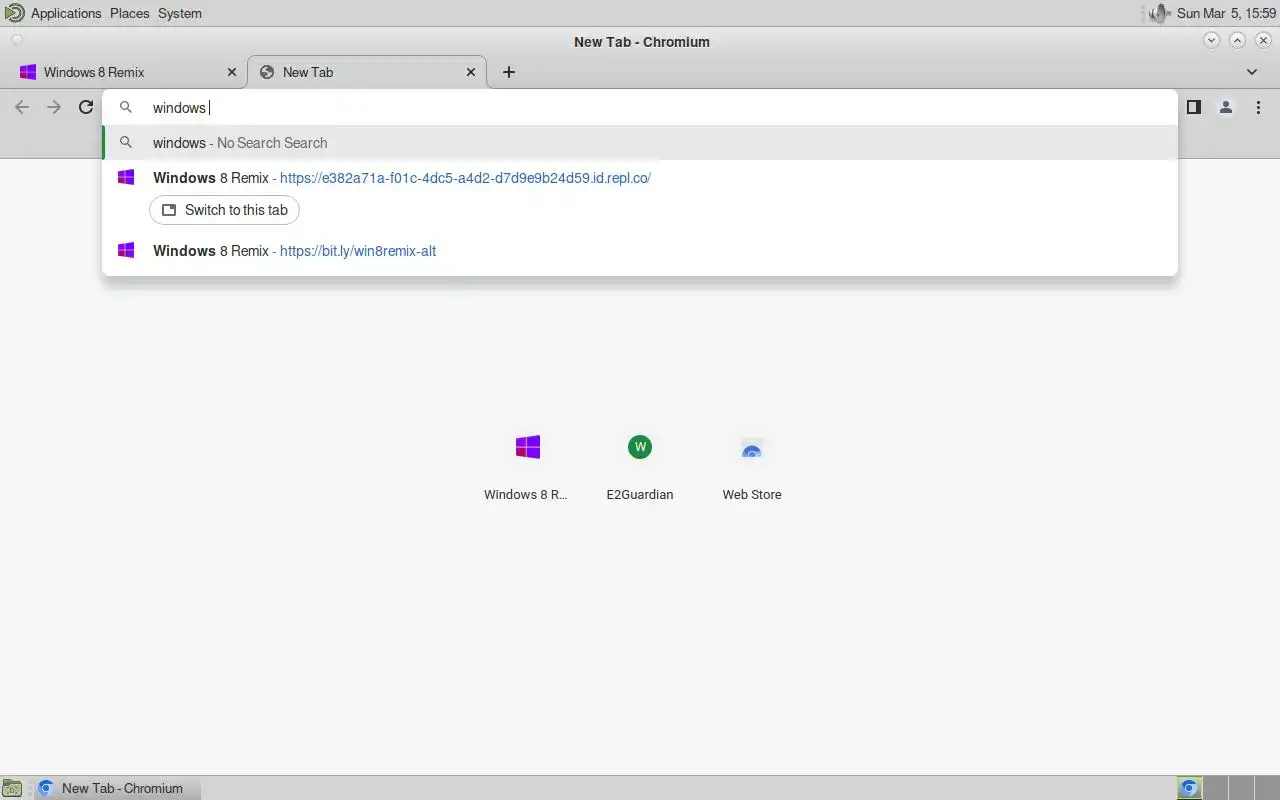1280x800 pixels.
Task: Select 'windows - No Search Search' suggestion
Action: pyautogui.click(x=640, y=143)
